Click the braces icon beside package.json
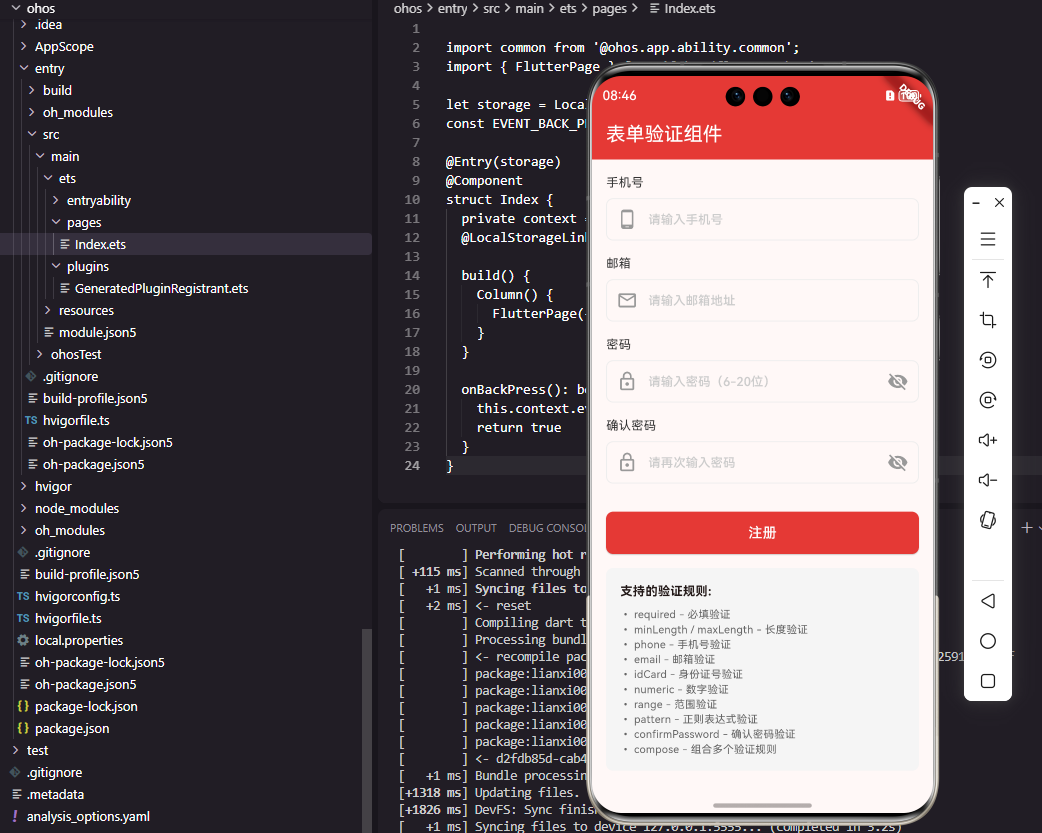This screenshot has height=833, width=1042. click(x=23, y=728)
